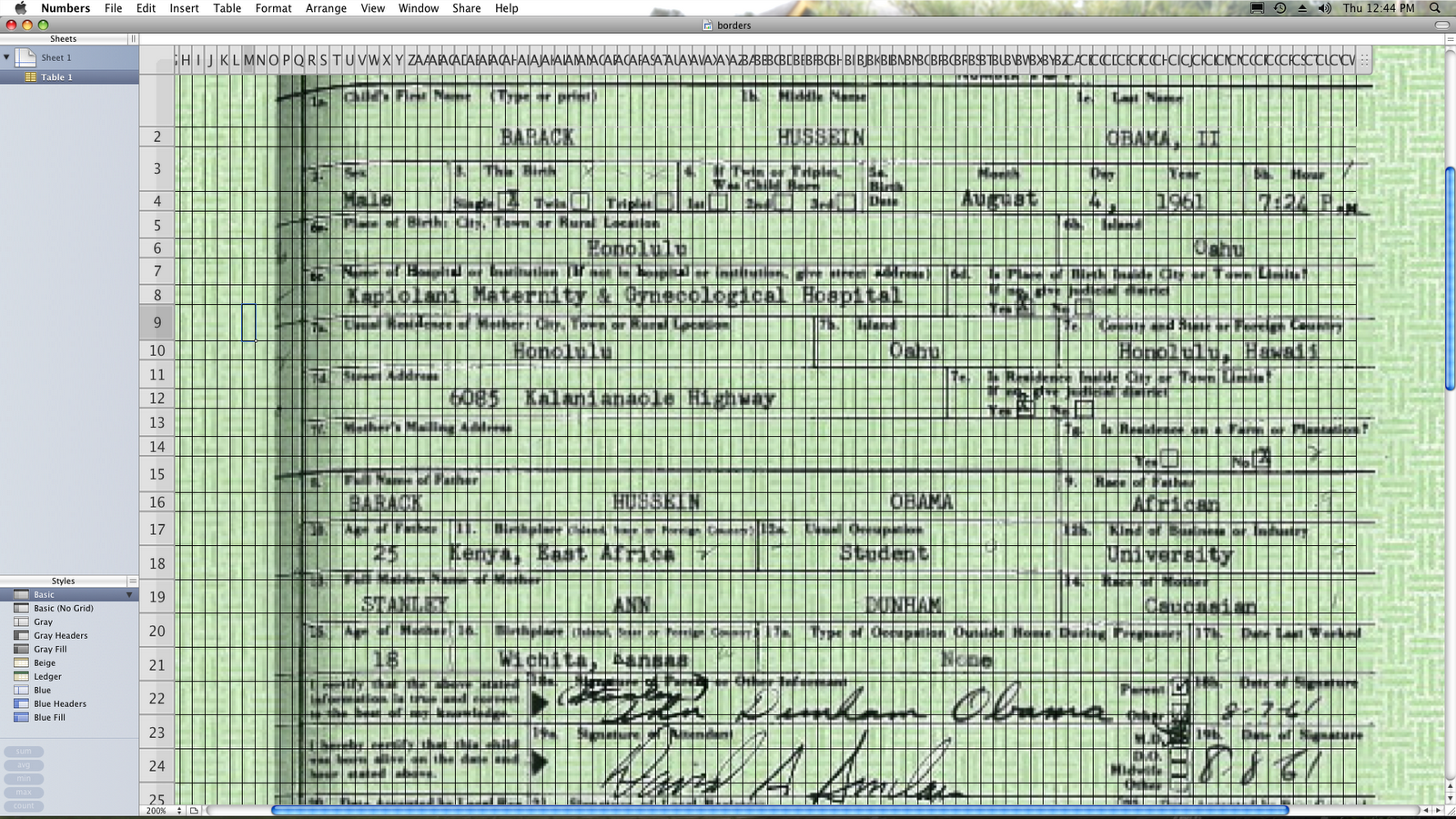Open the Format menu
This screenshot has width=1456, height=819.
273,8
